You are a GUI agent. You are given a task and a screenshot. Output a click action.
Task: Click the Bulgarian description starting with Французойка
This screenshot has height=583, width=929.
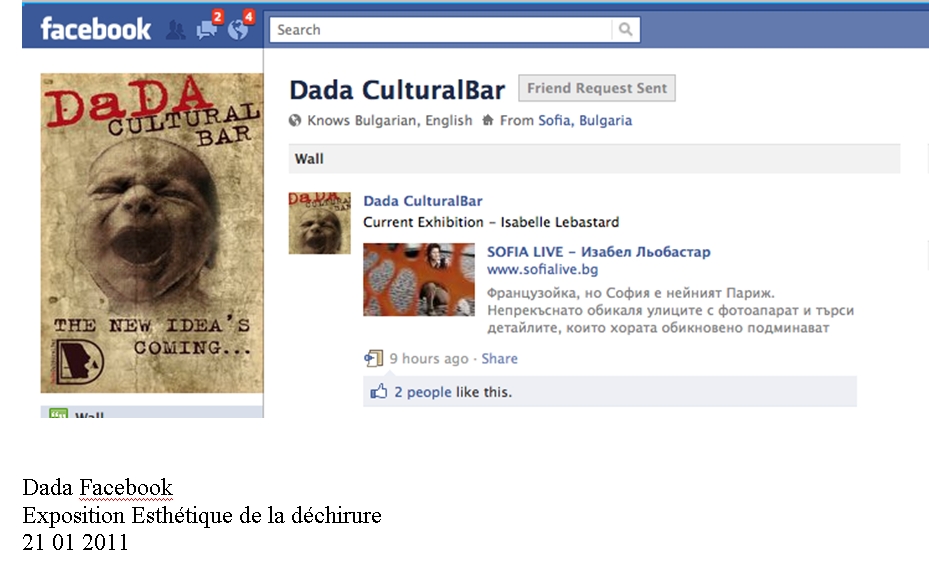pos(670,310)
